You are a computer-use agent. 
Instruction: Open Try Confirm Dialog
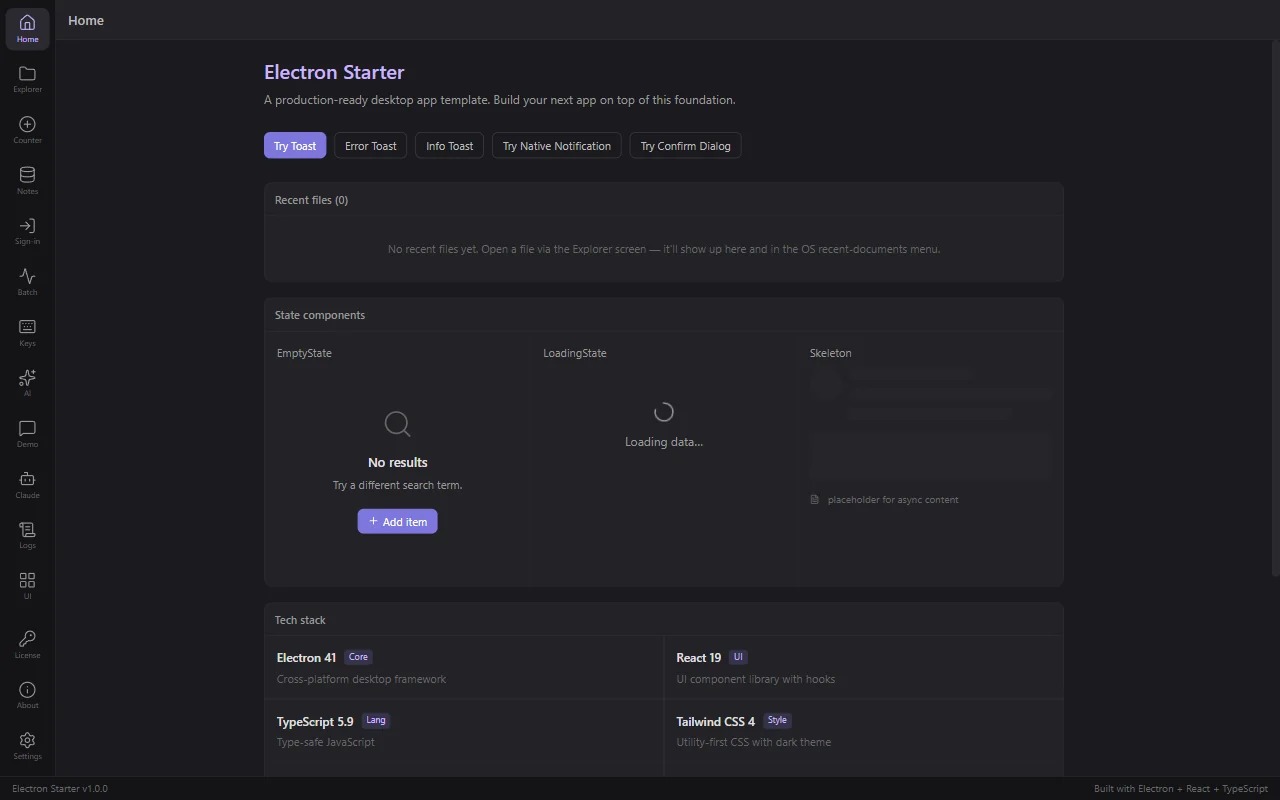tap(686, 146)
